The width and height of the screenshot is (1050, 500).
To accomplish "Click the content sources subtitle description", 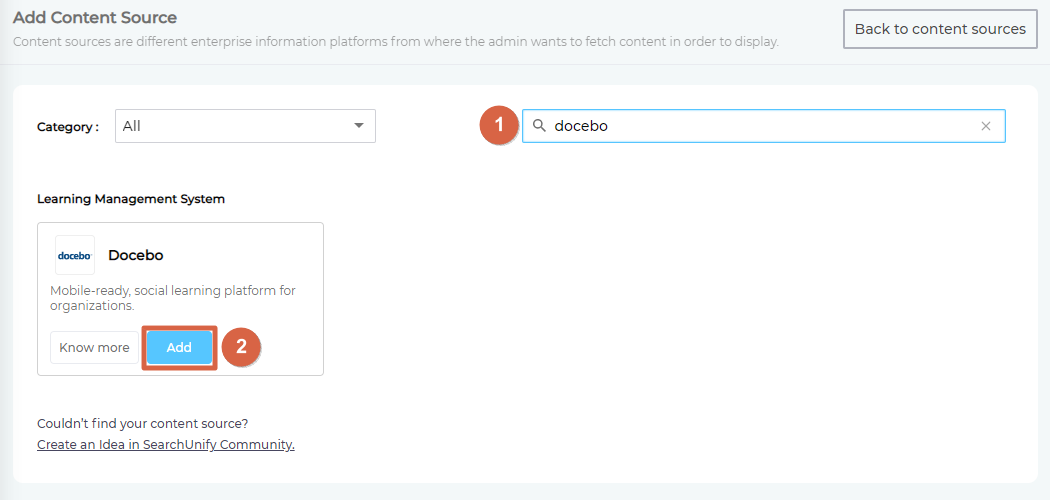I will click(395, 42).
